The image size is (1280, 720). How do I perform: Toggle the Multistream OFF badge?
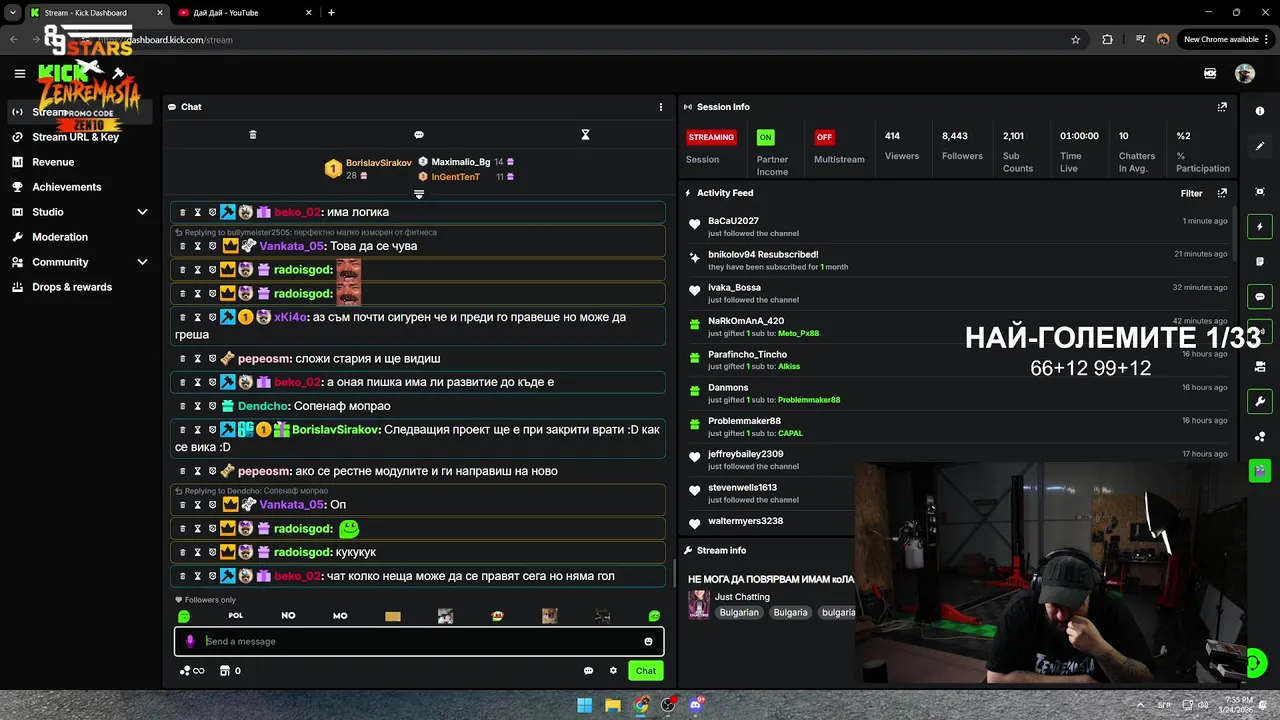coord(824,137)
